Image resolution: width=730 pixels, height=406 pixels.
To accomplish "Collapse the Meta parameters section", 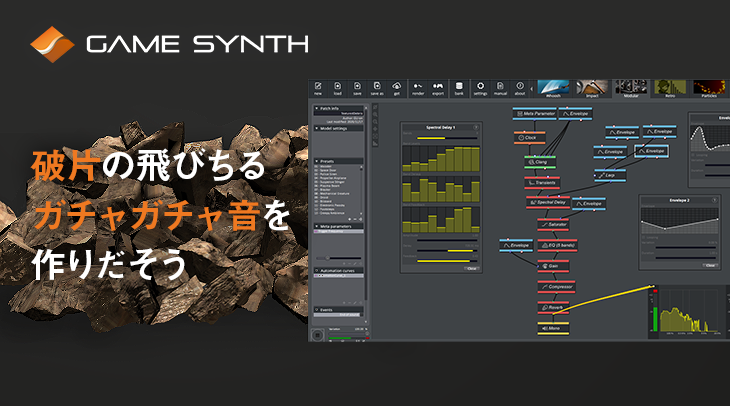I will [317, 226].
